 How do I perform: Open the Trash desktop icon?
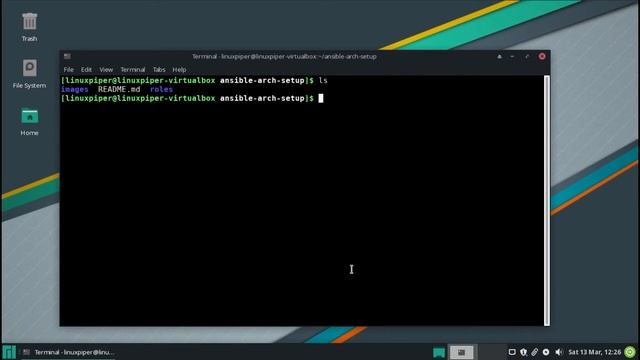[29, 27]
